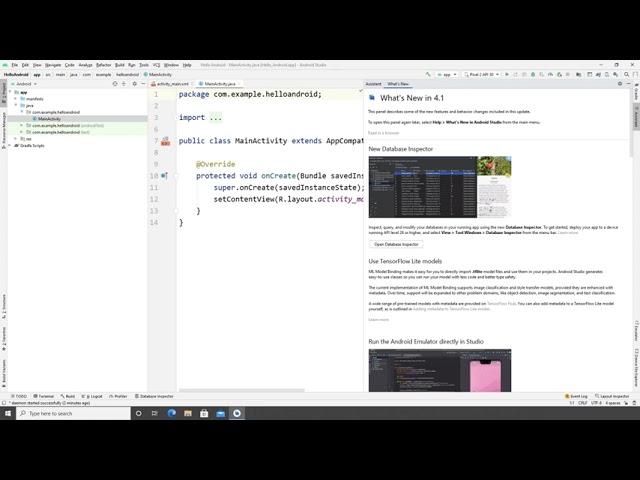Open the app run configuration dropdown
Viewport: 640px width, 480px height.
point(447,75)
